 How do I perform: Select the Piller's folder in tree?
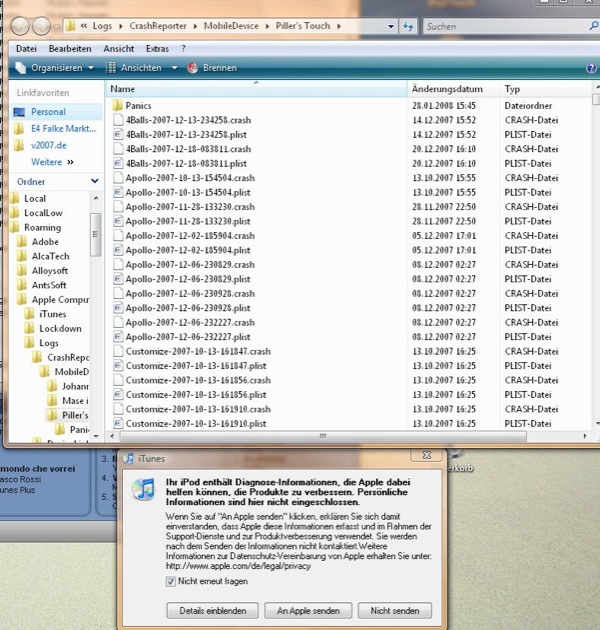pos(75,415)
